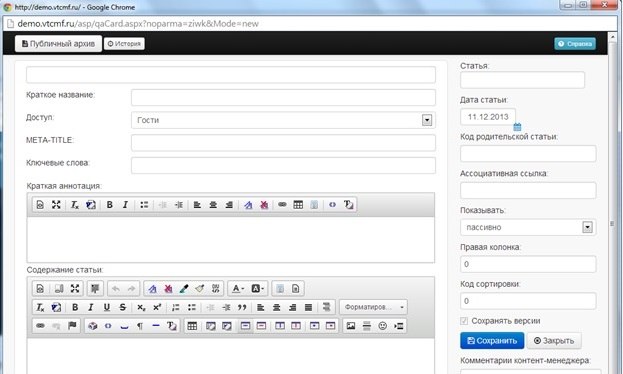Insert image in Содержание статьи editor

point(351,326)
